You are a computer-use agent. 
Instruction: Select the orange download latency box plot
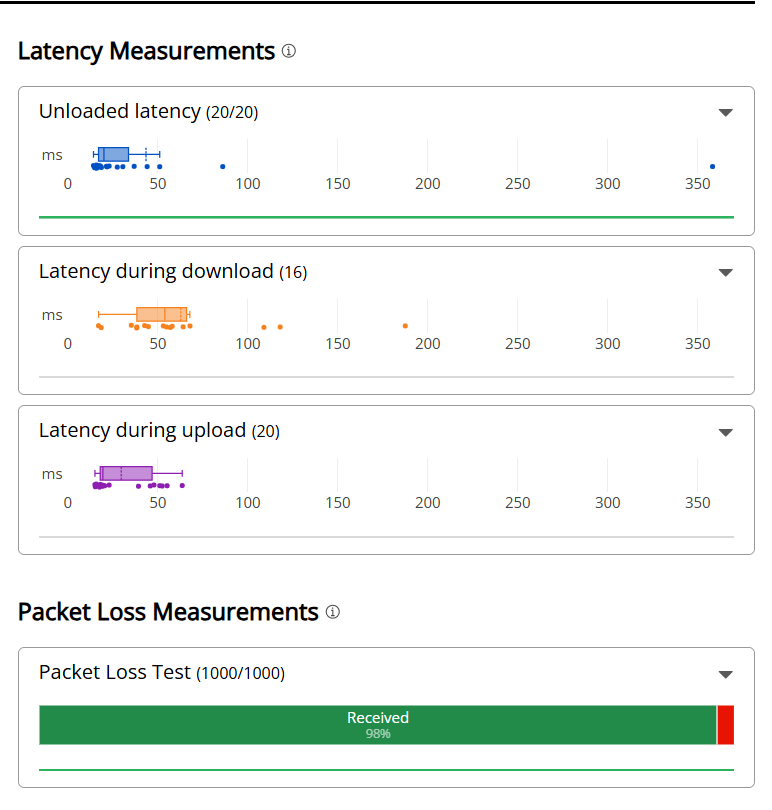pos(161,314)
